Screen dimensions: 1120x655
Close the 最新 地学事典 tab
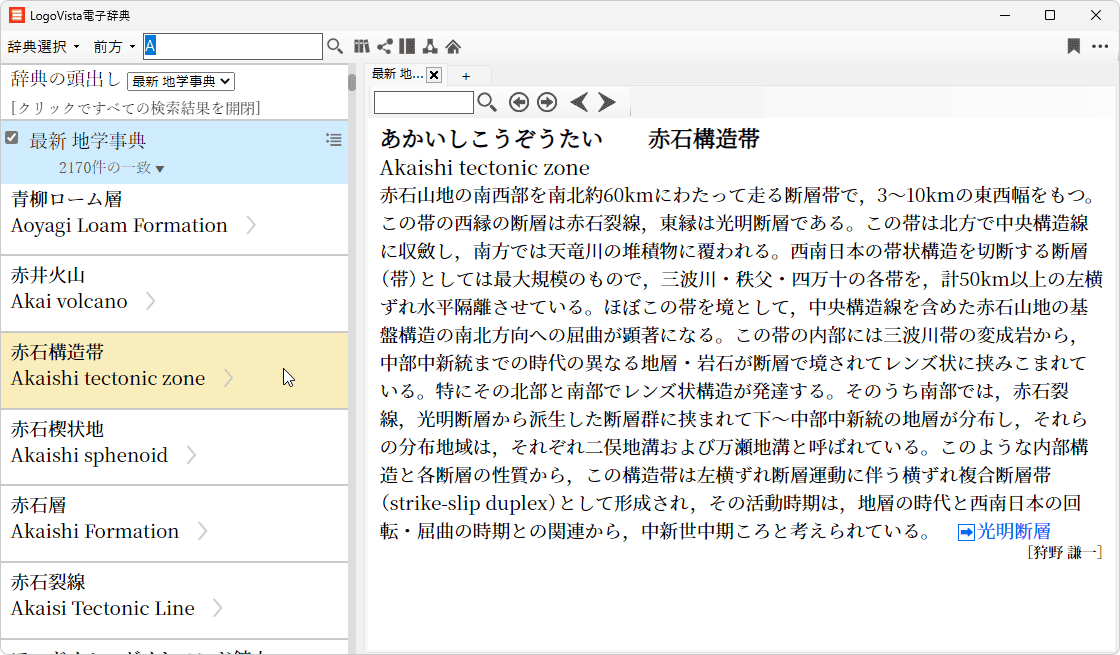[434, 75]
